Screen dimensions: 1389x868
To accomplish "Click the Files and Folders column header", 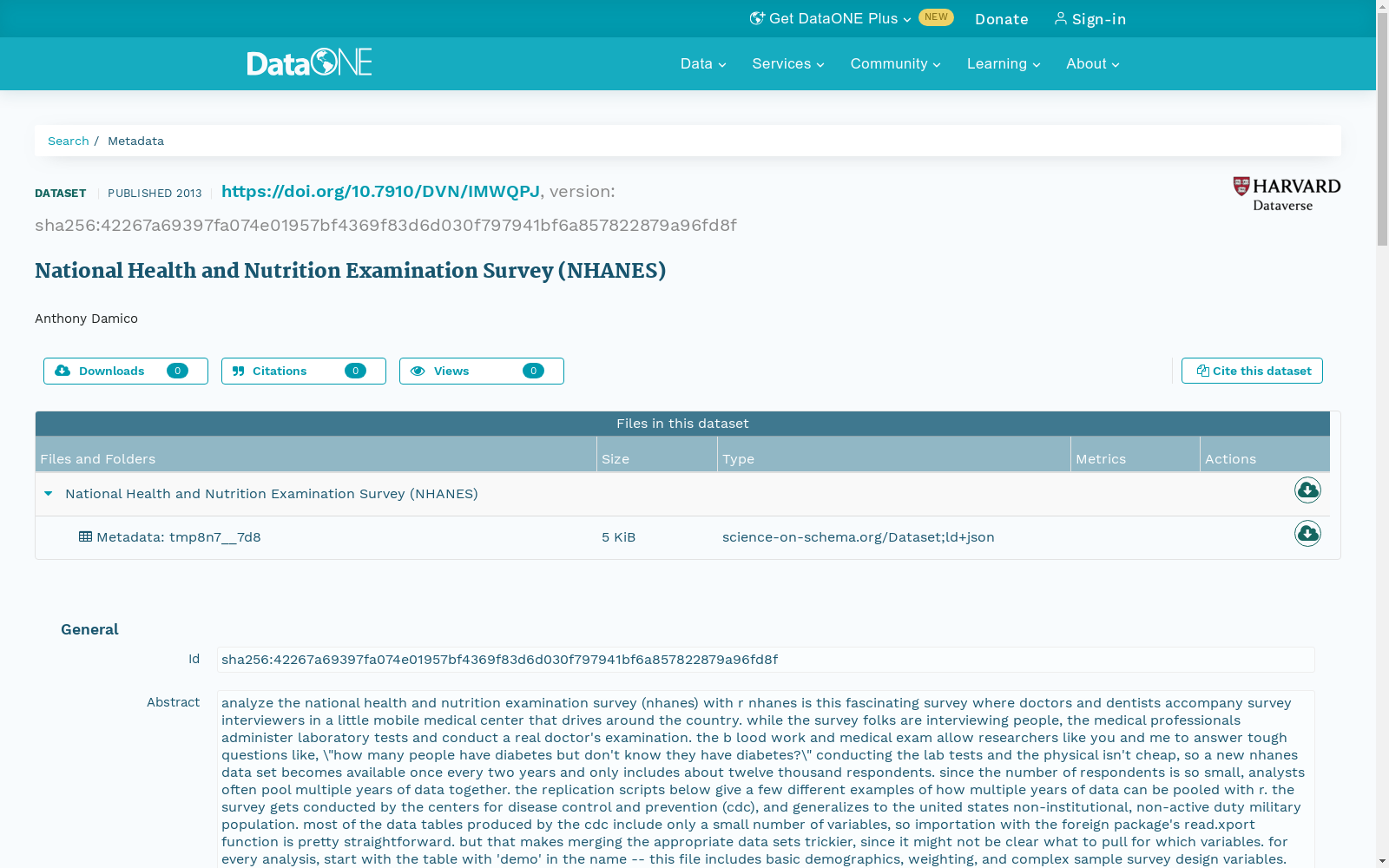I will point(316,454).
